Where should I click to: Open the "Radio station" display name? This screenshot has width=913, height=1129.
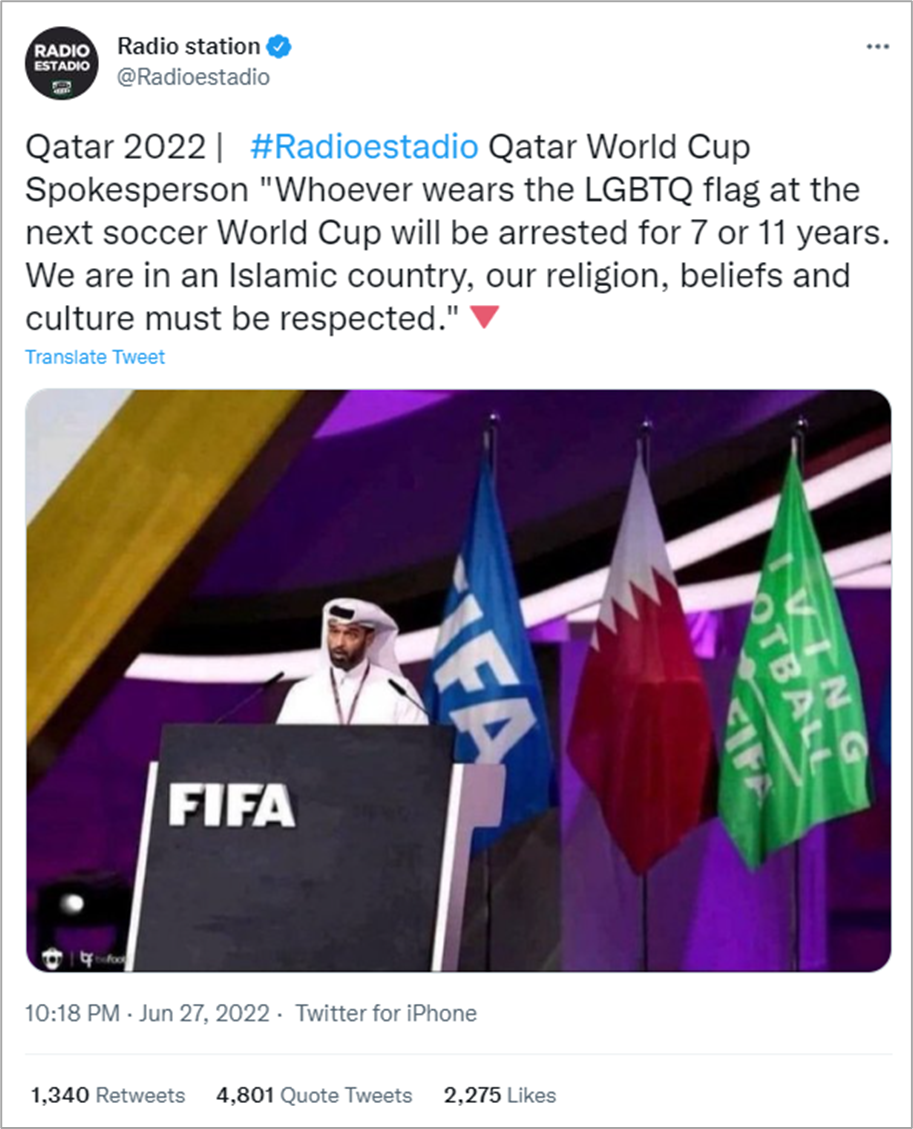pos(188,46)
